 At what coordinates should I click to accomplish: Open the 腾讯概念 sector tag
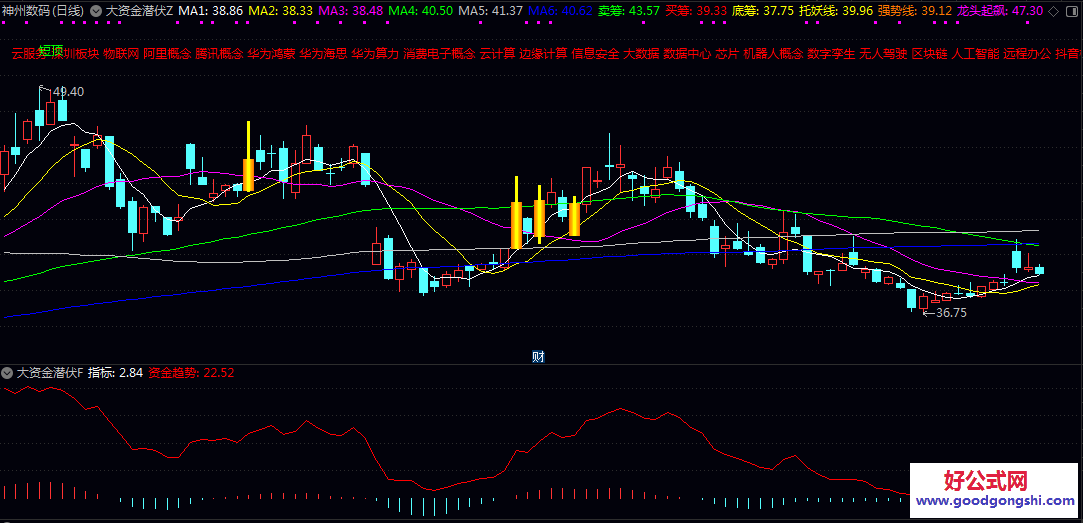point(219,53)
